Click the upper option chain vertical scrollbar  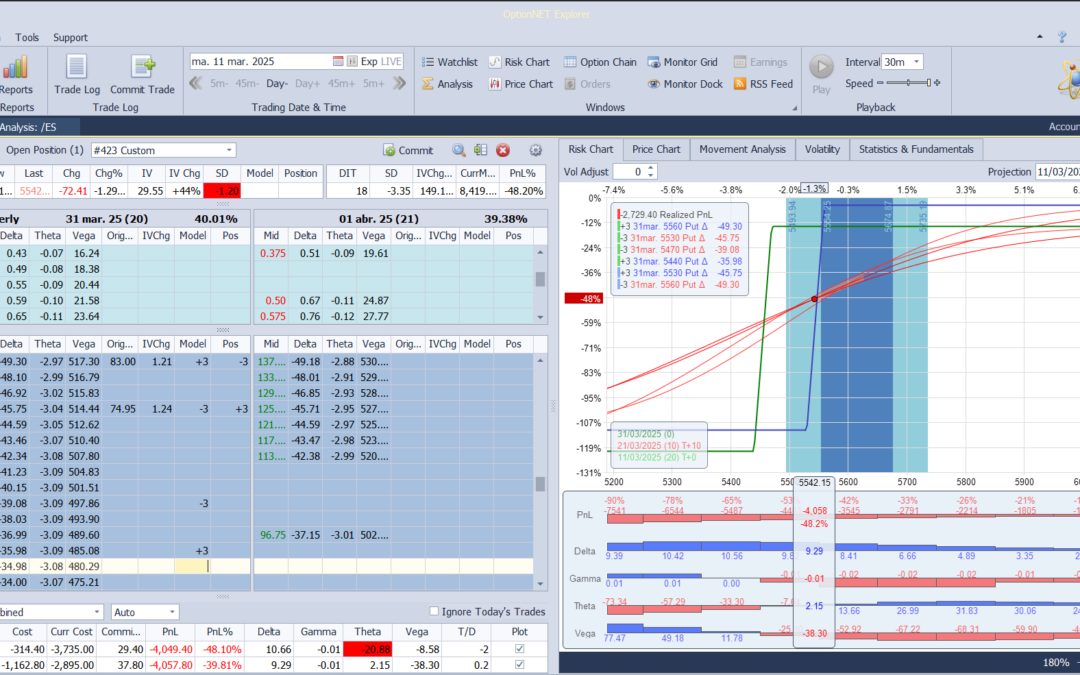[x=540, y=285]
